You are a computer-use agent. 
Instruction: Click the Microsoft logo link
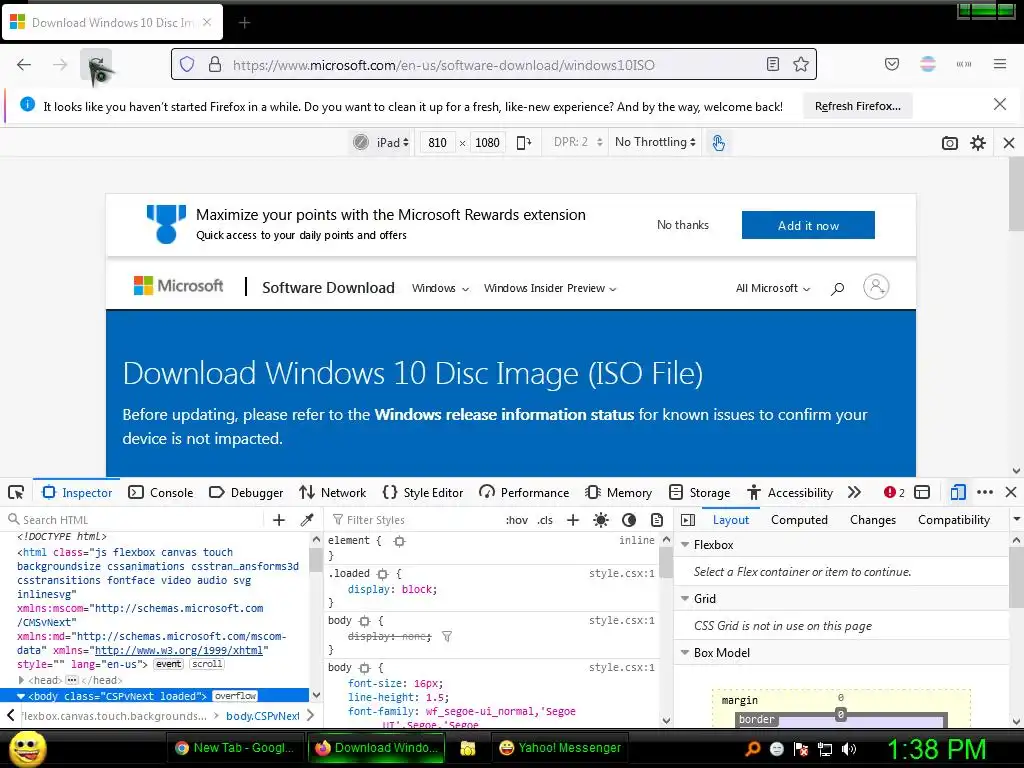[x=178, y=286]
